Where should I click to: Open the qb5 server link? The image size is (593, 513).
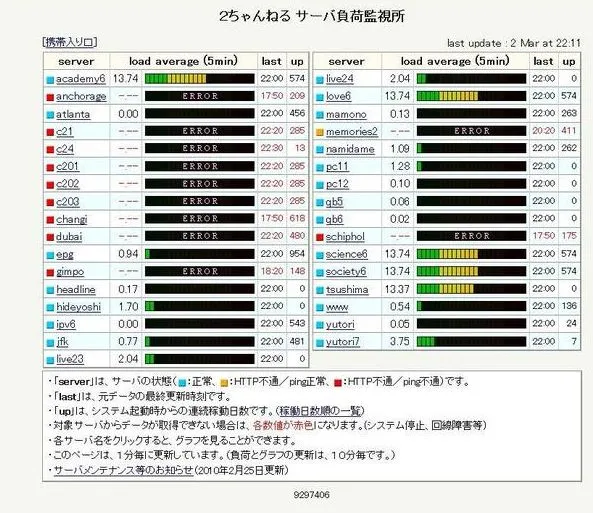click(x=334, y=202)
